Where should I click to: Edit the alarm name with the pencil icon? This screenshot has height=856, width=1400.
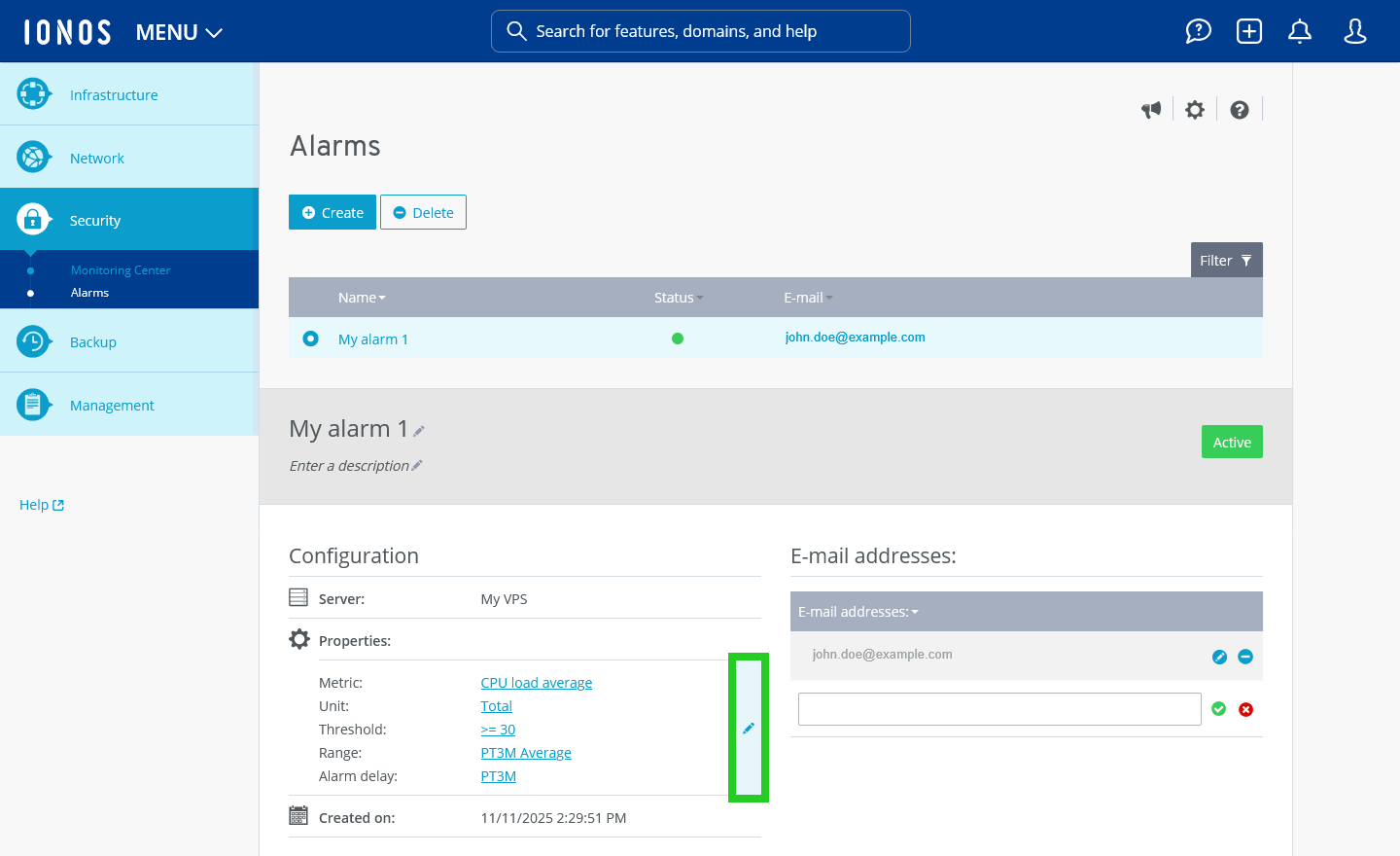coord(418,430)
